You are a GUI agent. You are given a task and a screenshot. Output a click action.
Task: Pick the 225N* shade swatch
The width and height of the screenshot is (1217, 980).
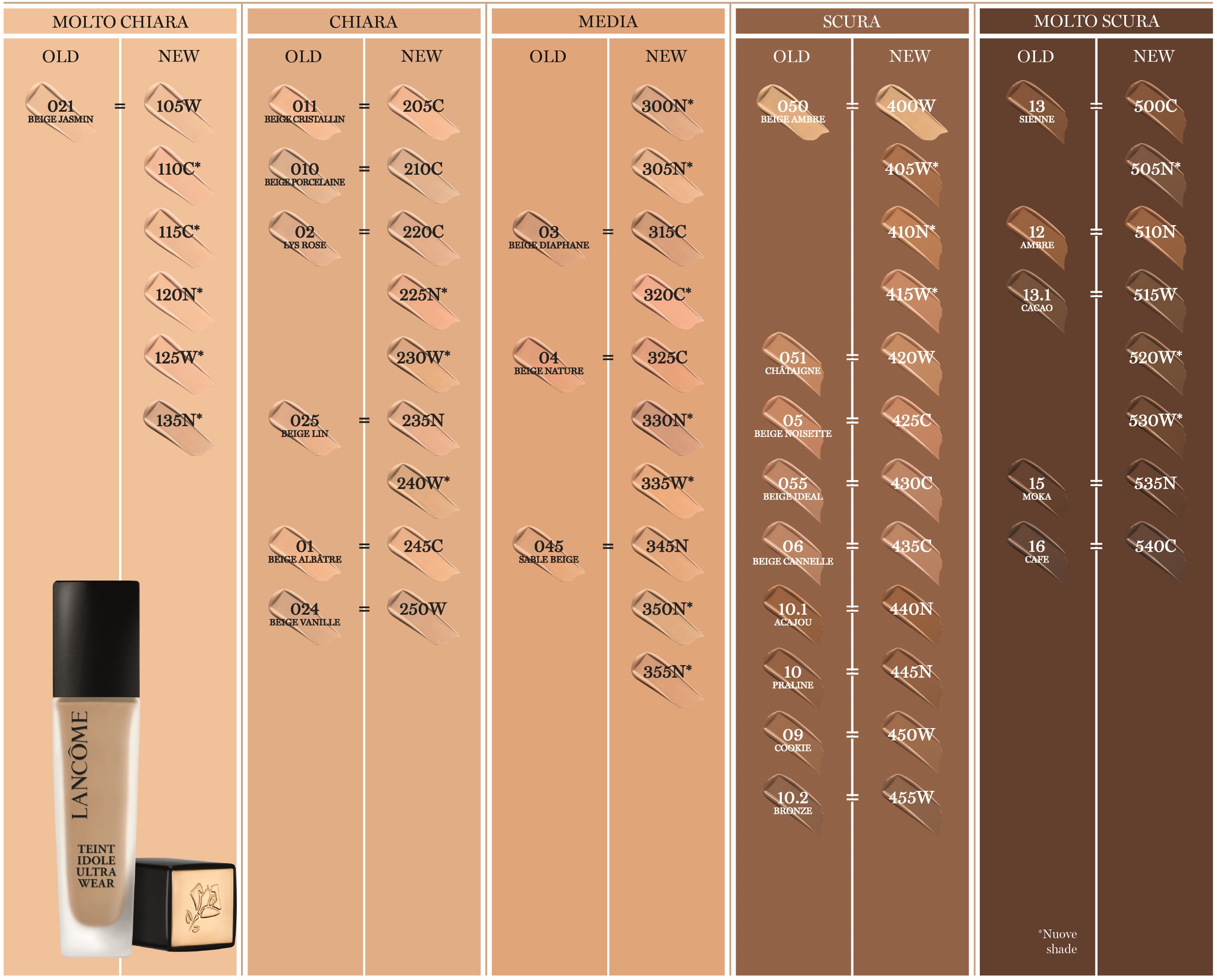coord(423,301)
